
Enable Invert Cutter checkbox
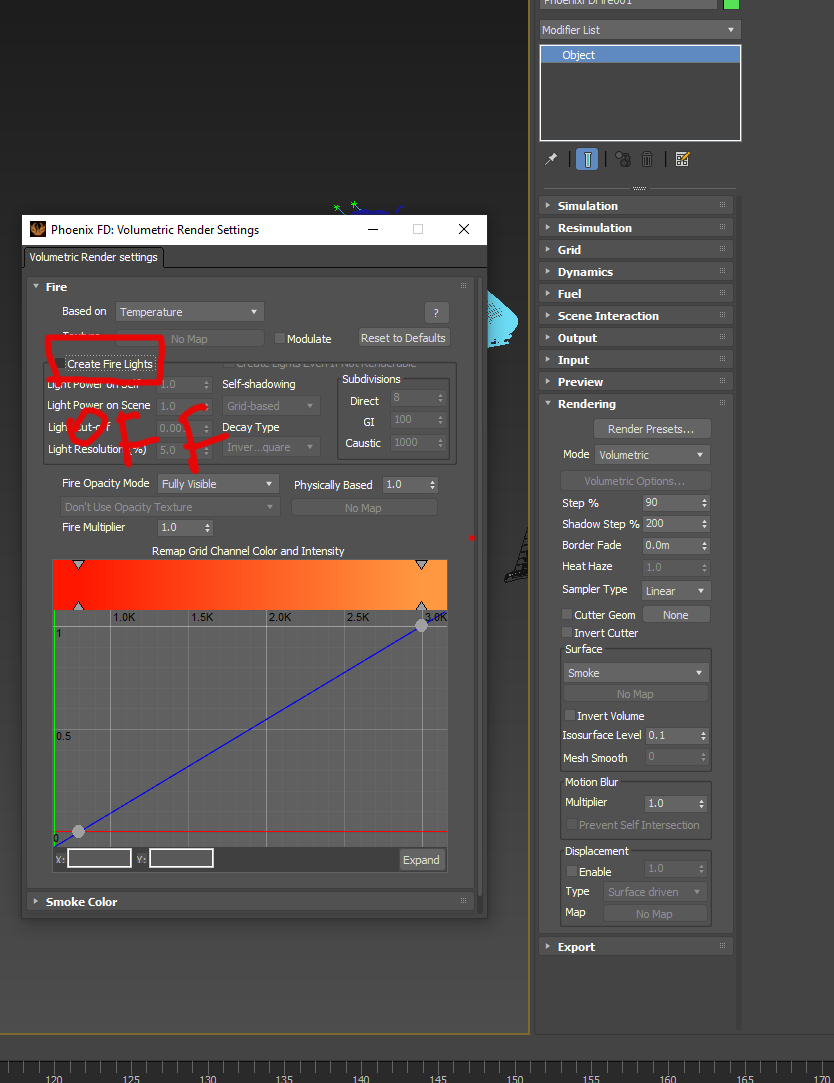tap(567, 633)
